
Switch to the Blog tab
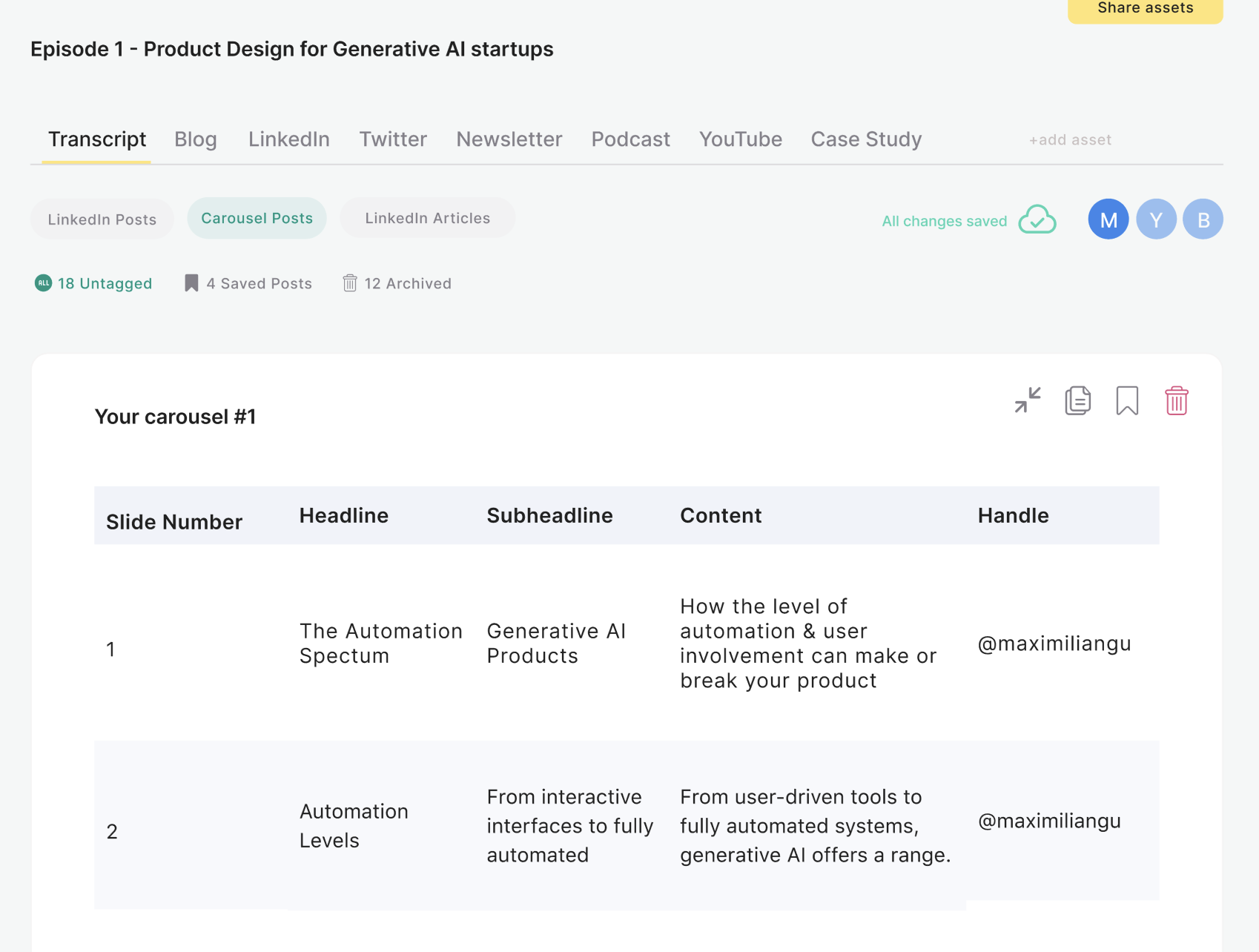pyautogui.click(x=195, y=139)
